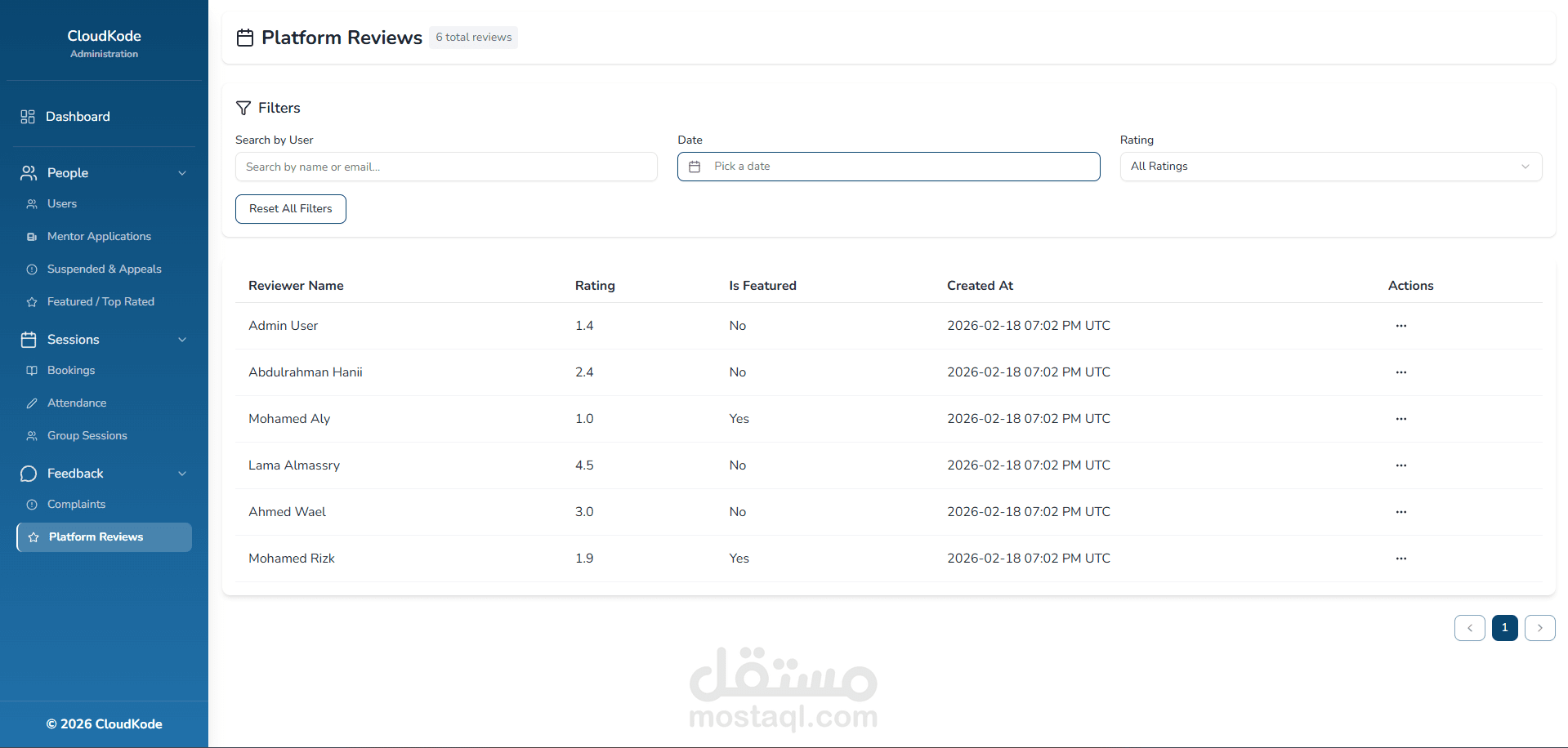Focus the Search by name or email field

tap(446, 167)
